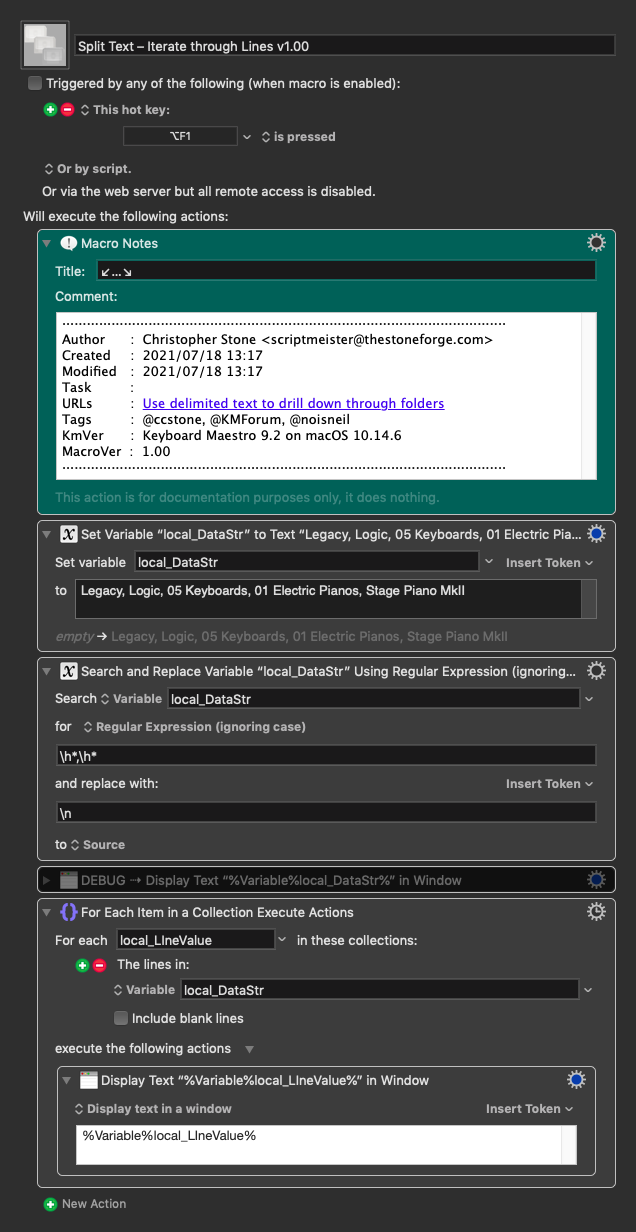Collapse the Set Variable local_DataStr action
This screenshot has height=1232, width=636.
point(45,534)
